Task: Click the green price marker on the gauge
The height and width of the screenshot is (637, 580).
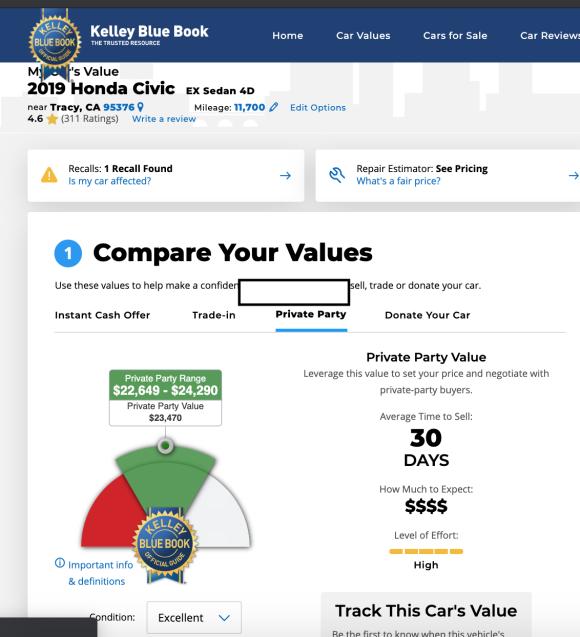Action: coord(165,446)
